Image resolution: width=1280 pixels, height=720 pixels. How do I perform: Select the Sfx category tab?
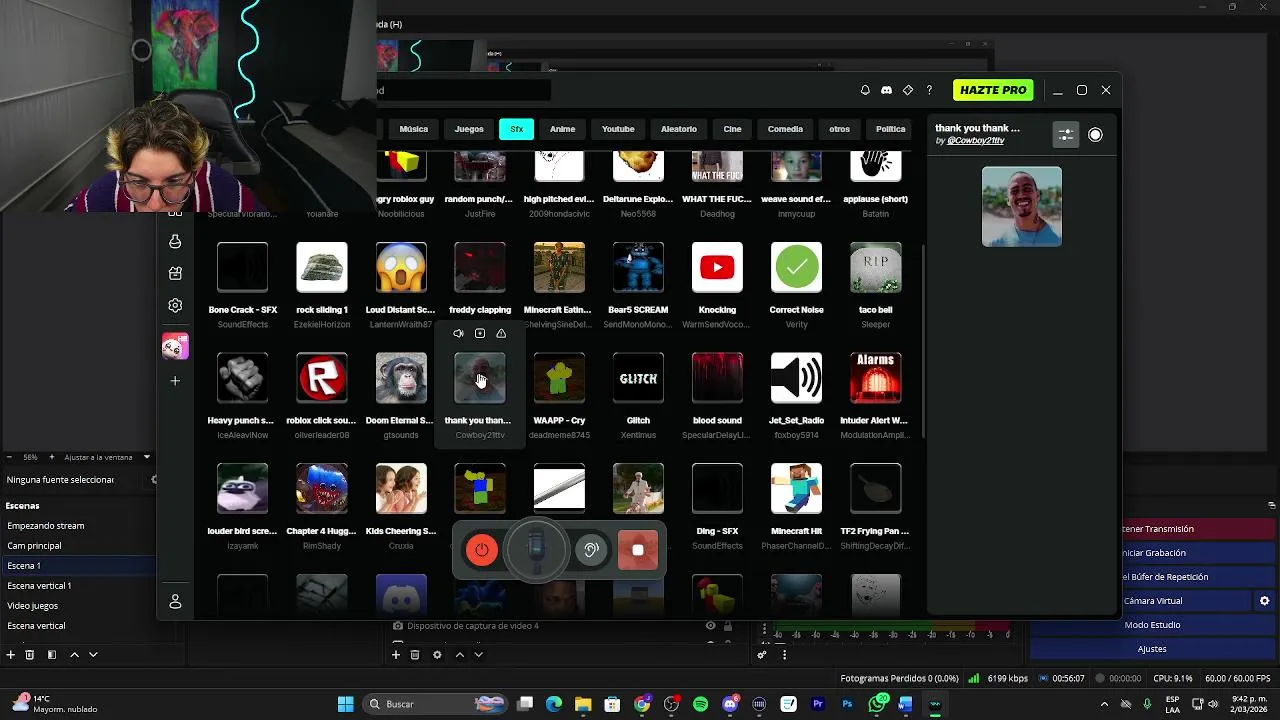[x=516, y=129]
